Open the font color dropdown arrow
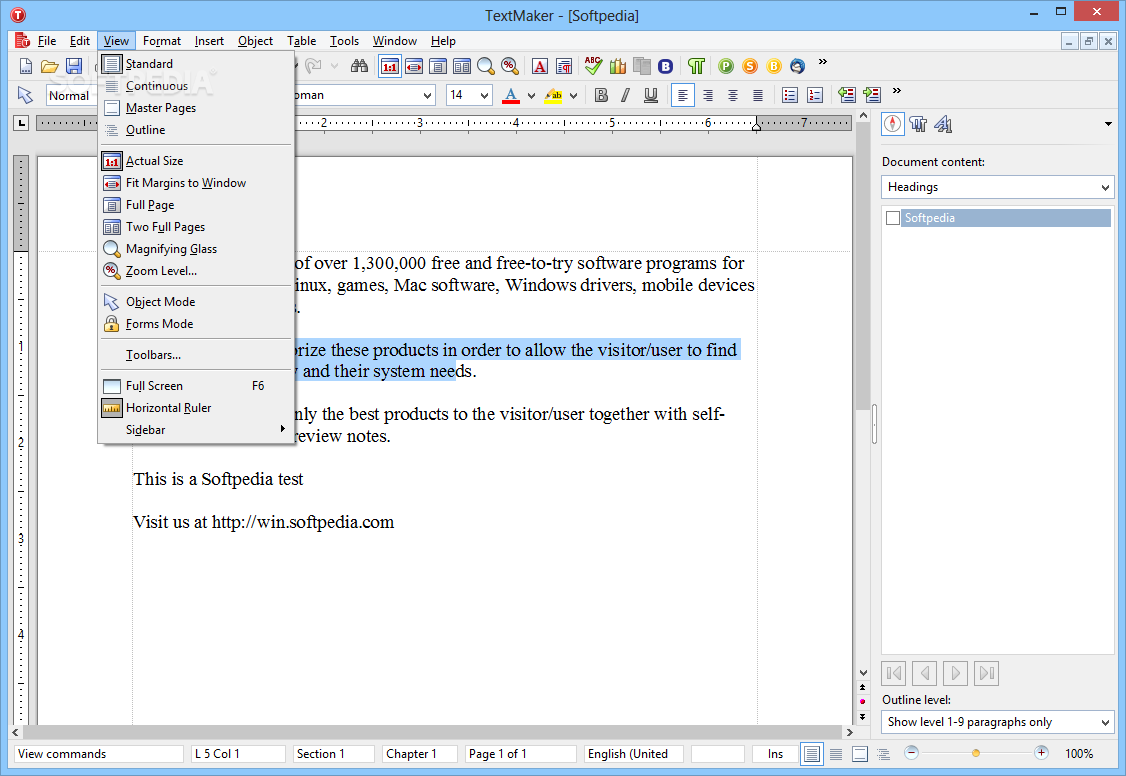 pyautogui.click(x=531, y=95)
